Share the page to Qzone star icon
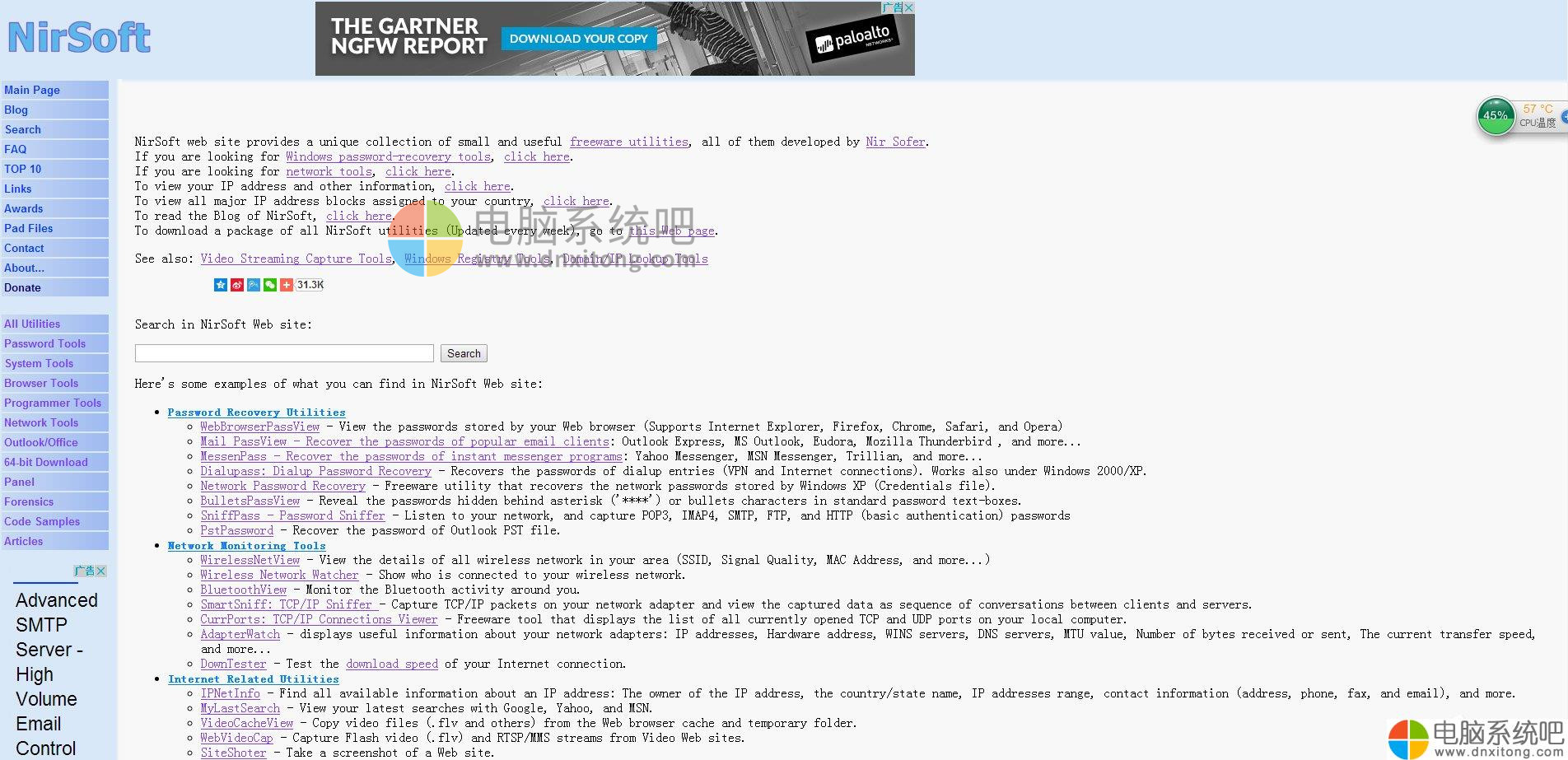This screenshot has width=1568, height=760. pos(220,285)
